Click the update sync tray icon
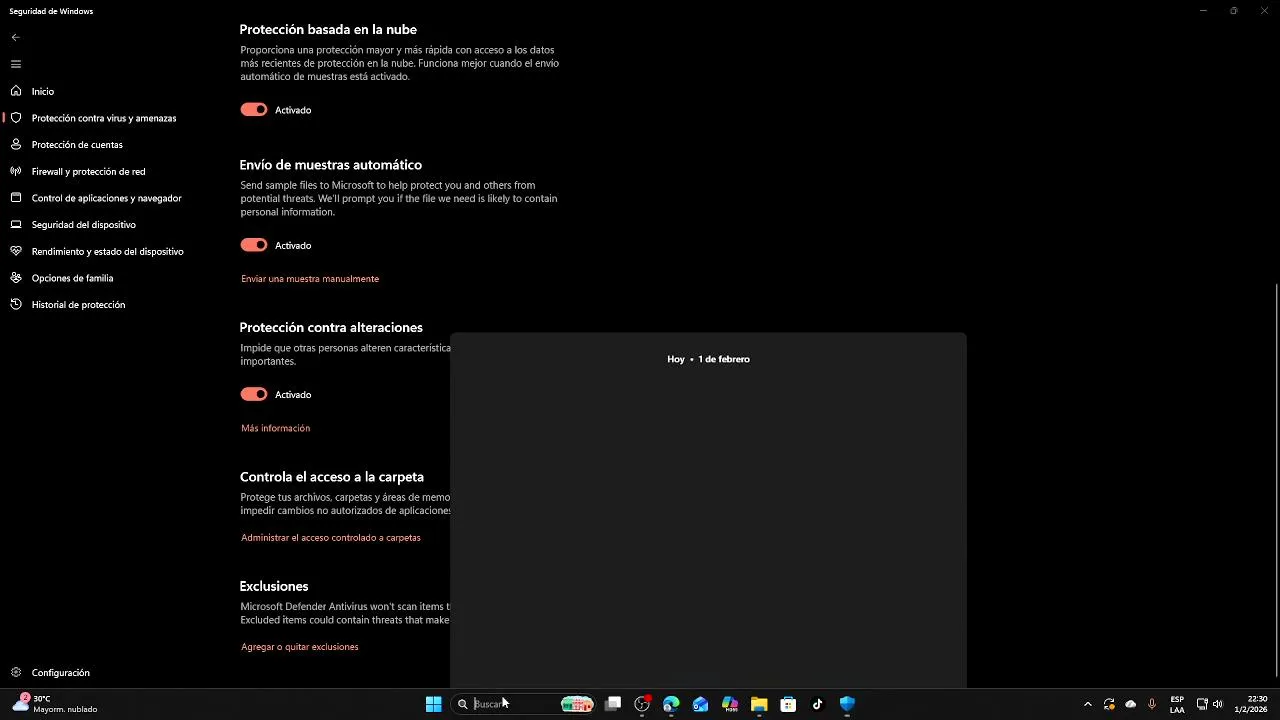The width and height of the screenshot is (1280, 720). tap(1109, 704)
